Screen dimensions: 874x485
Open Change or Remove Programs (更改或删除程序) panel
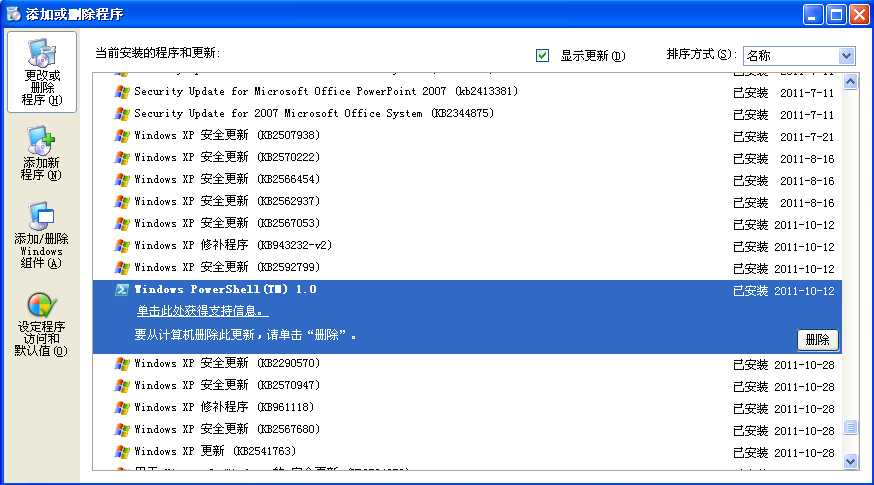(x=42, y=72)
